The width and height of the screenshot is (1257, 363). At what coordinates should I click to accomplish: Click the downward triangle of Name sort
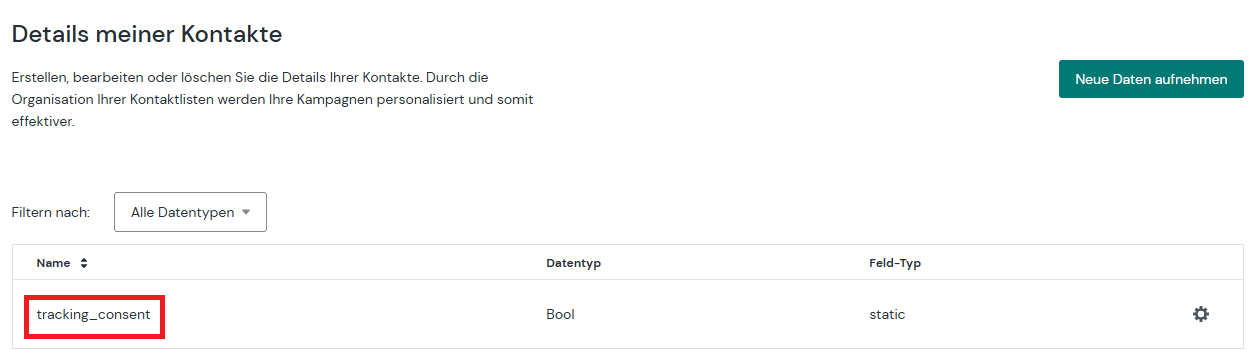84,267
